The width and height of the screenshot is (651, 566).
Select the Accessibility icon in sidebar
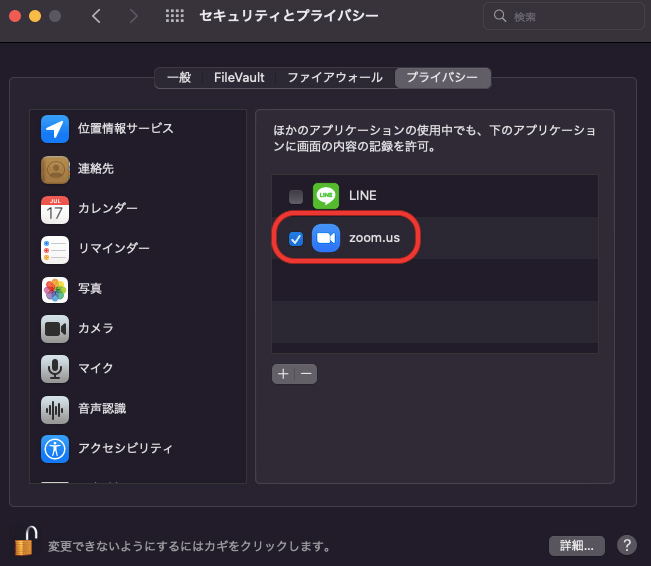coord(55,449)
